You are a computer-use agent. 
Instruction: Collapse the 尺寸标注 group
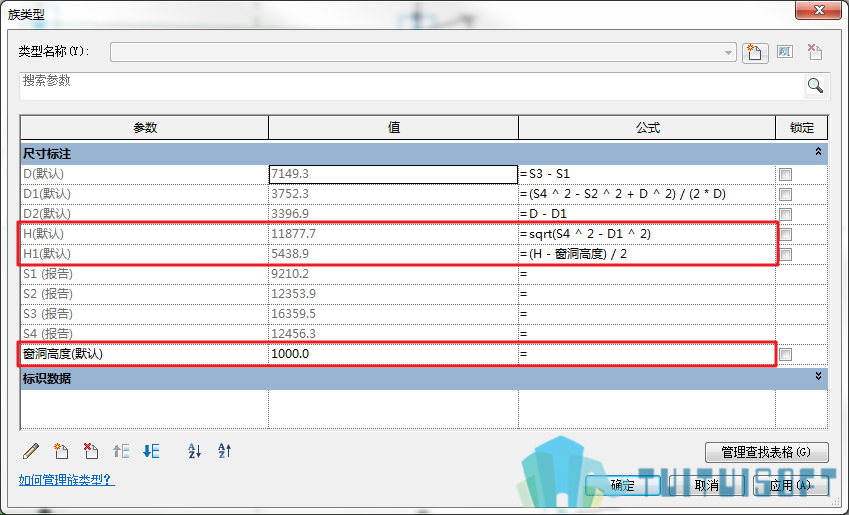(x=818, y=152)
